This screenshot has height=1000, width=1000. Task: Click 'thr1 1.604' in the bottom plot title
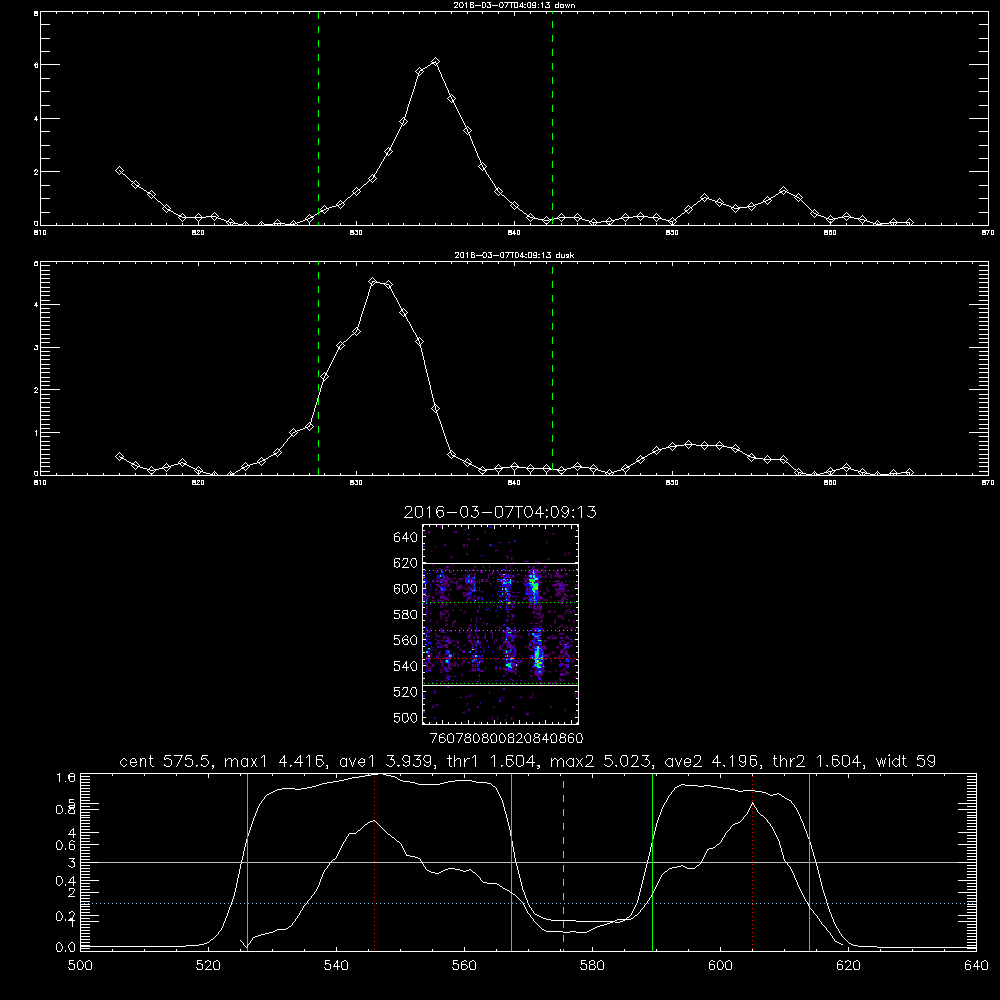[x=489, y=761]
